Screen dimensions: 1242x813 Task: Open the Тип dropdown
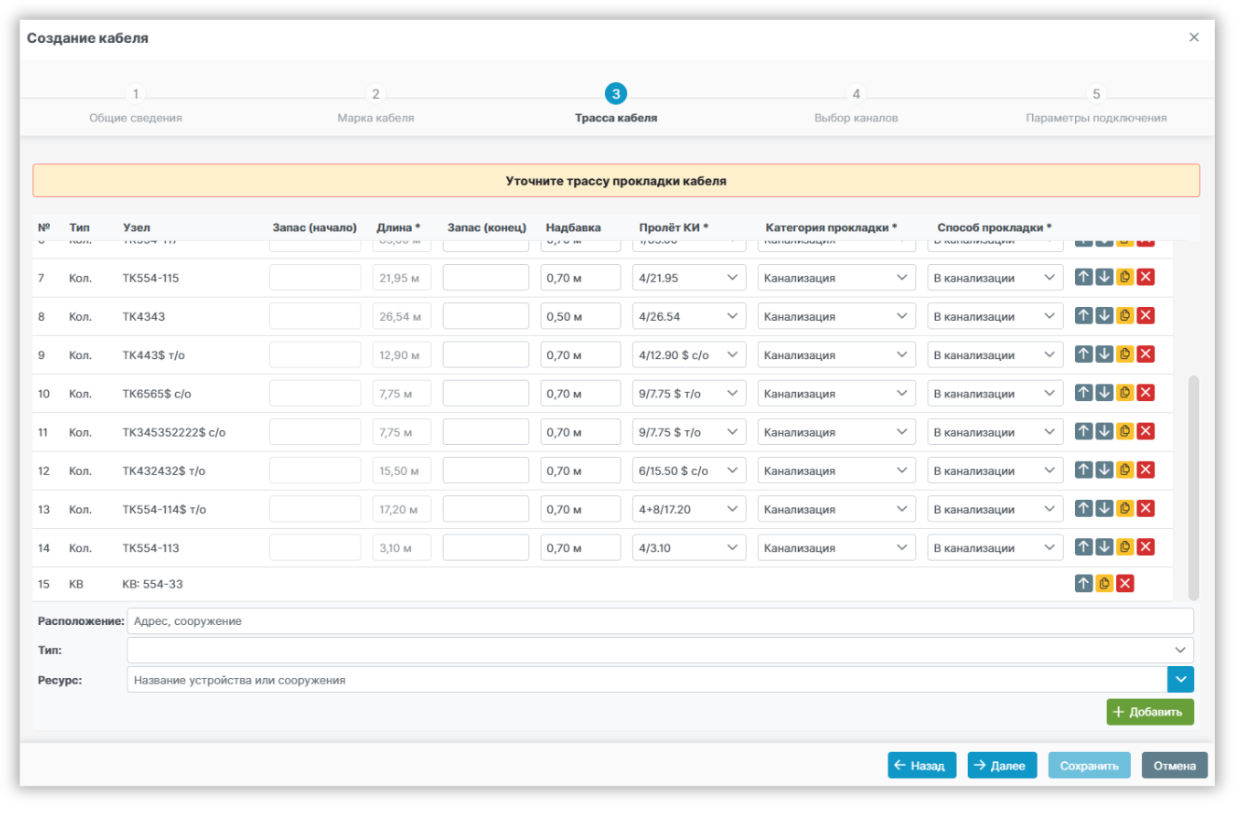point(660,650)
